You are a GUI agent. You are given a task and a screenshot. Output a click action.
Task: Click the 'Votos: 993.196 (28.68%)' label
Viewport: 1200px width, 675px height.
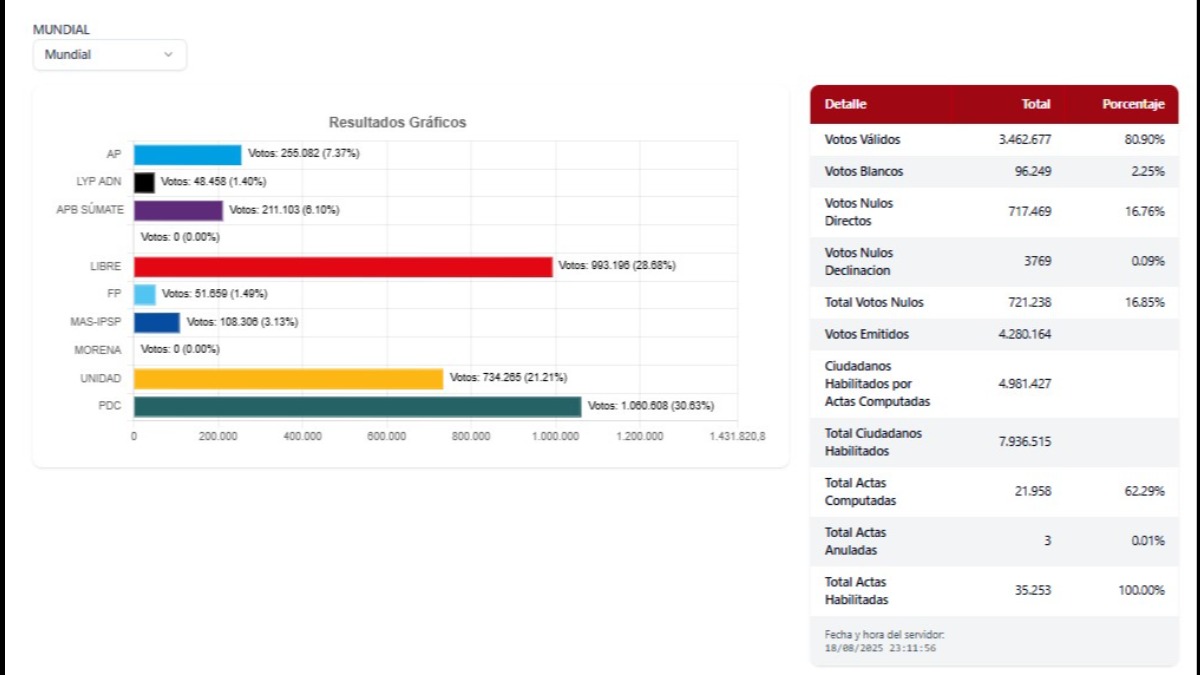point(617,265)
